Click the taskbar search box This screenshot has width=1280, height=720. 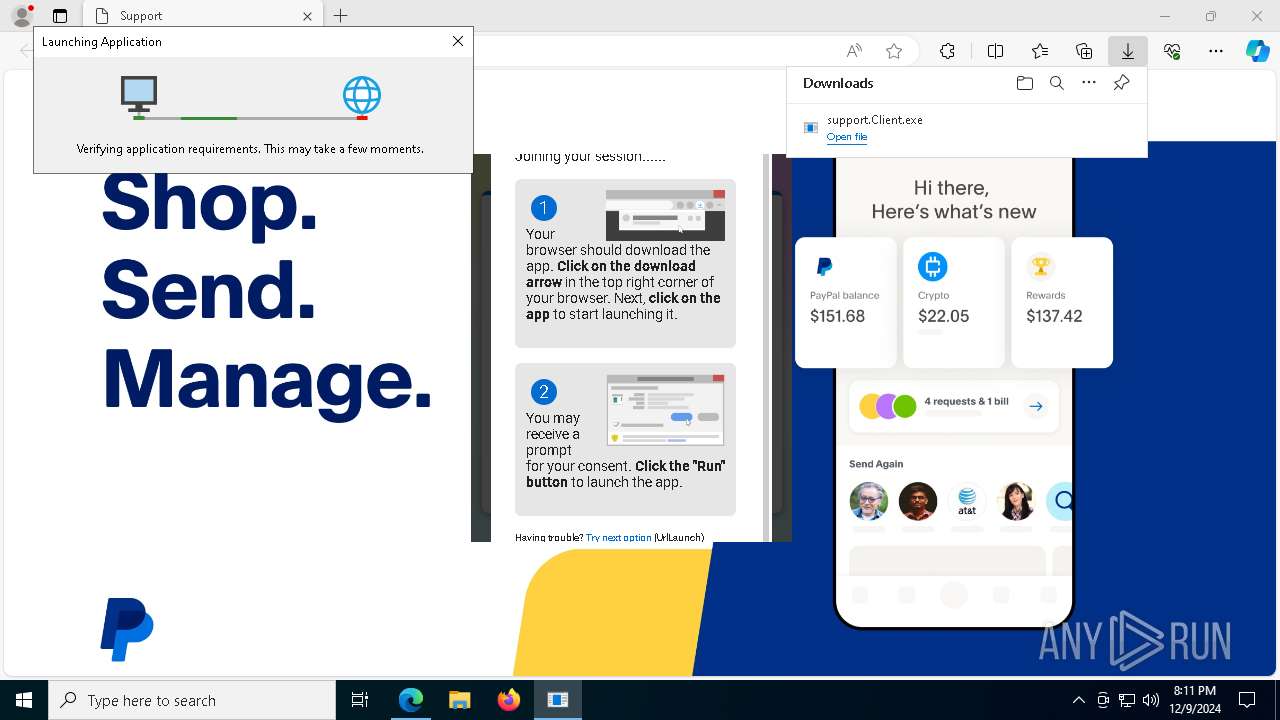[192, 700]
